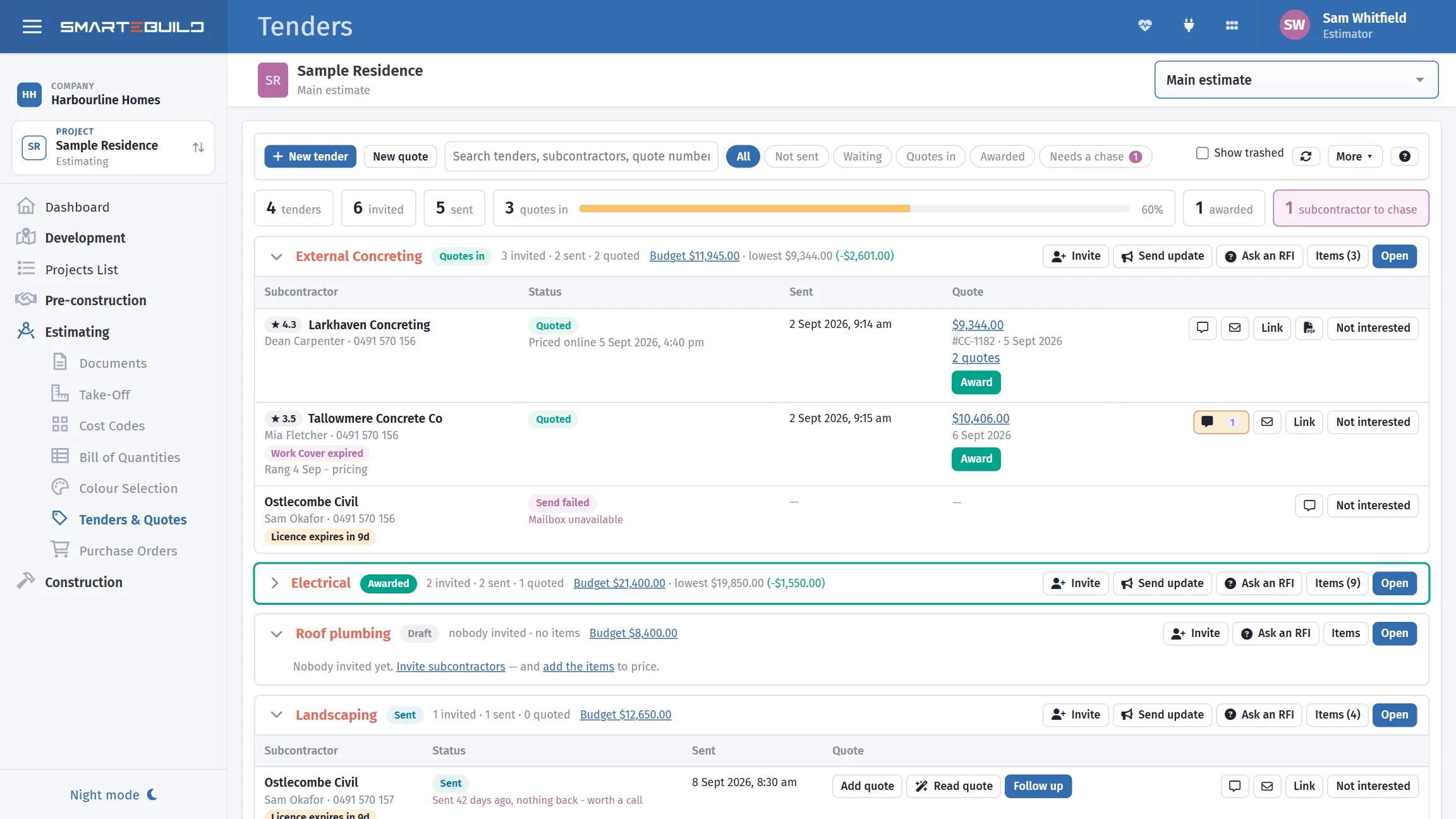This screenshot has height=819, width=1456.
Task: Click email icon for Tallowmere Concrete Co
Action: (x=1267, y=422)
